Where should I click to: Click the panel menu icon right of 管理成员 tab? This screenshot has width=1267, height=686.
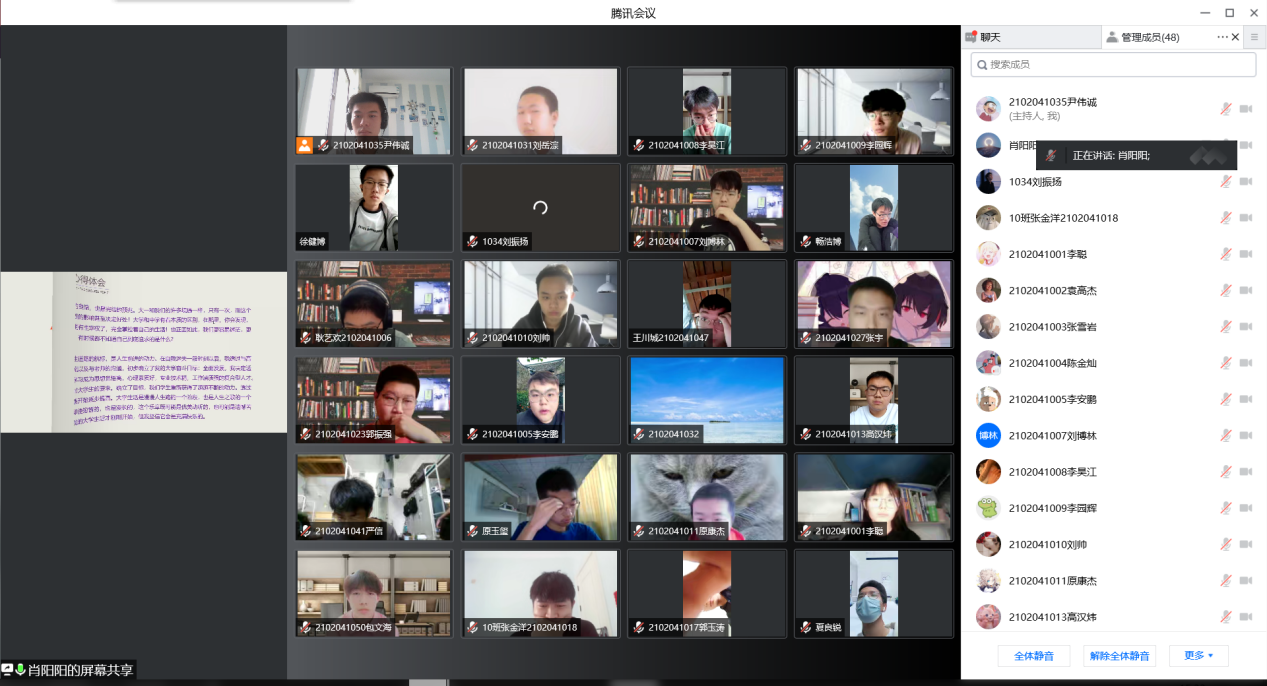pyautogui.click(x=1254, y=37)
